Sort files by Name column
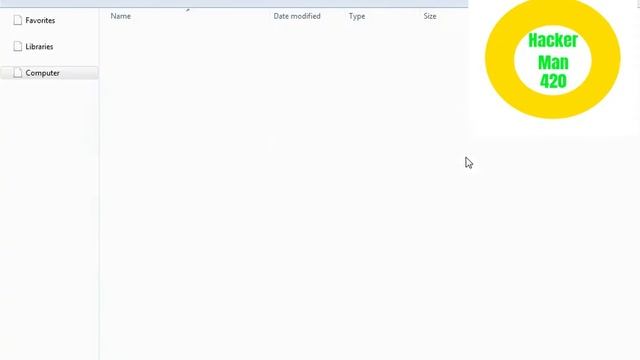Image resolution: width=640 pixels, height=360 pixels. coord(121,16)
